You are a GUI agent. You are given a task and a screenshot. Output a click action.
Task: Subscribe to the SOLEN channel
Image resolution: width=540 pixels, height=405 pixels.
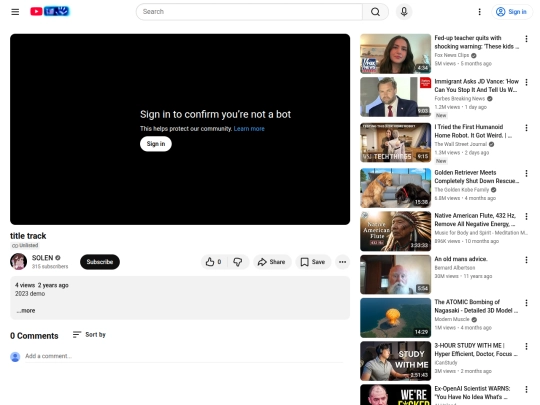[x=100, y=262]
